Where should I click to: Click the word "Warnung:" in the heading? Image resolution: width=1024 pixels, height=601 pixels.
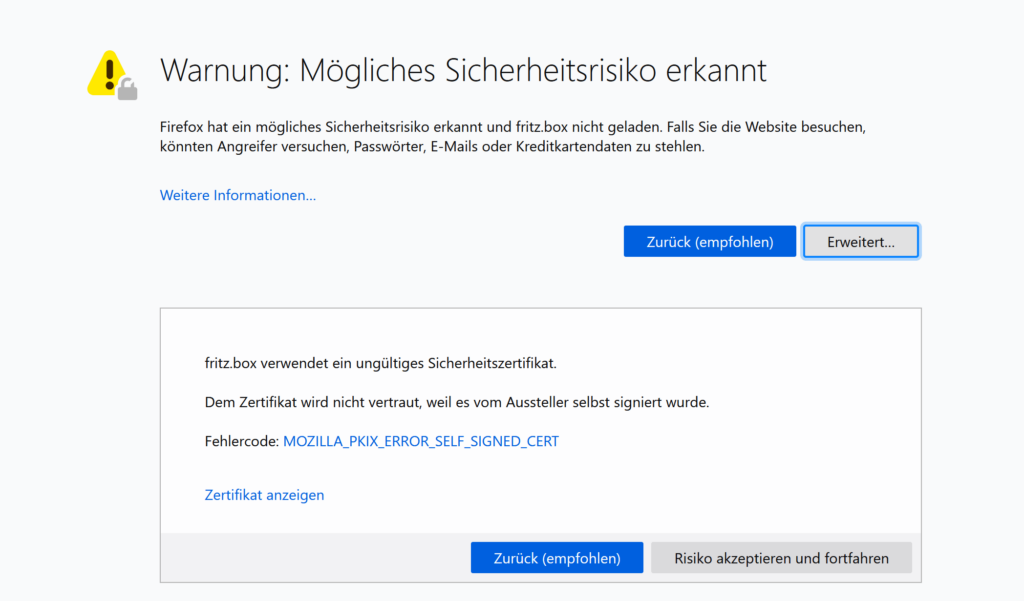[225, 71]
